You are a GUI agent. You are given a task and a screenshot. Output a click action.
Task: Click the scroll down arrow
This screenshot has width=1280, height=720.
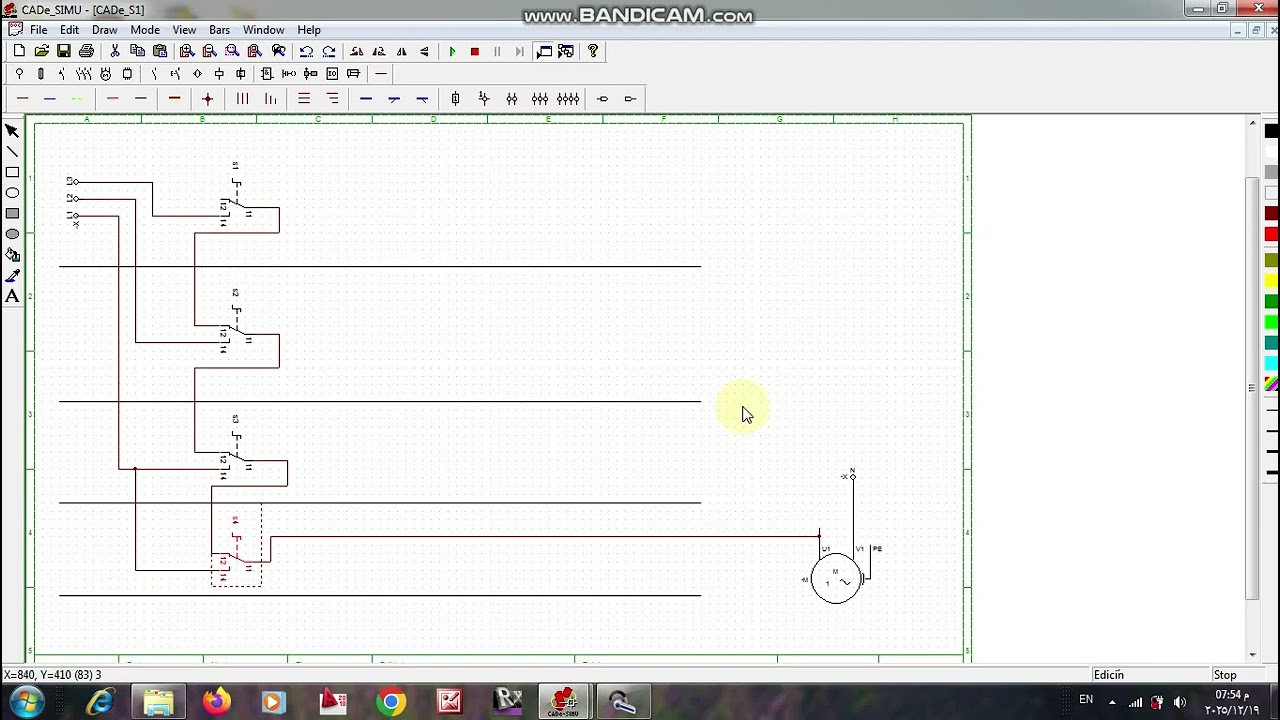point(1252,654)
